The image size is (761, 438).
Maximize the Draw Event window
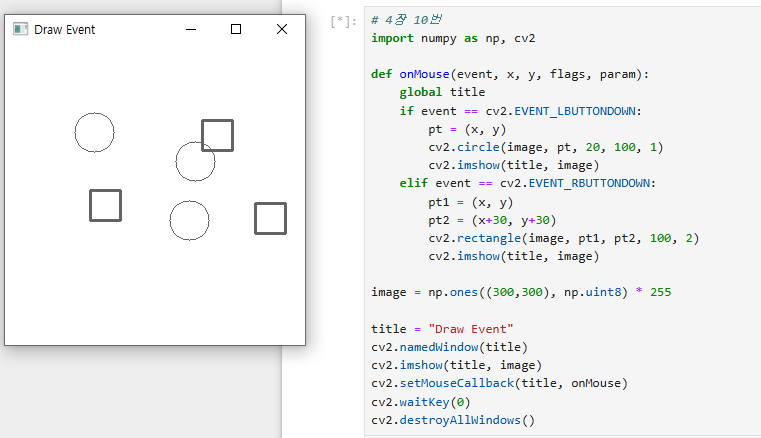tap(236, 29)
